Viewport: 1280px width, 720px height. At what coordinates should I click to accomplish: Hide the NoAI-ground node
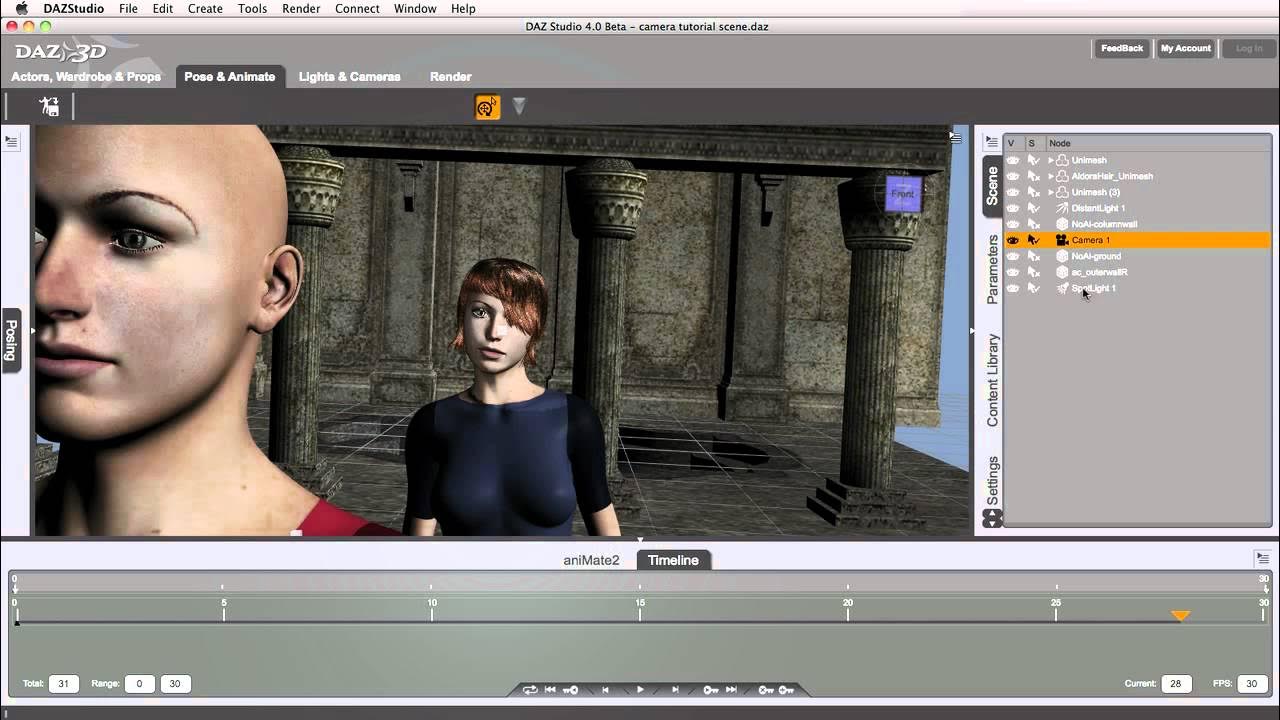1013,256
